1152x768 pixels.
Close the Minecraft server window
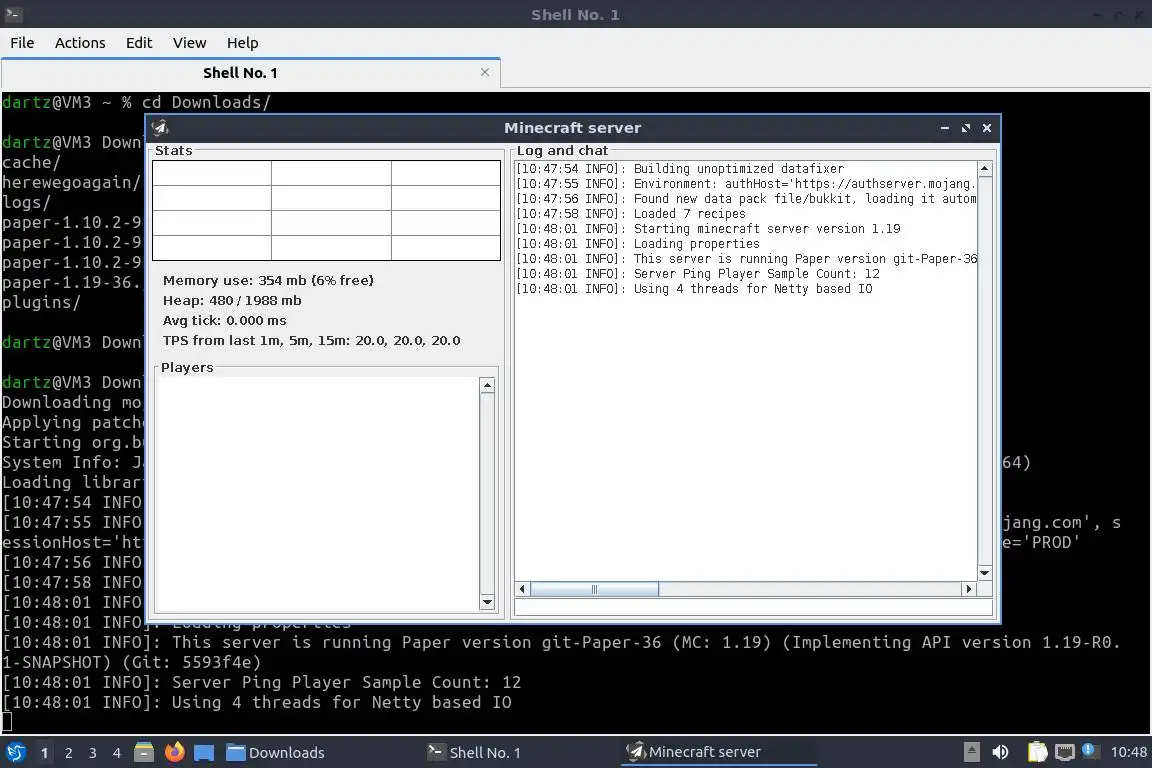(x=987, y=128)
